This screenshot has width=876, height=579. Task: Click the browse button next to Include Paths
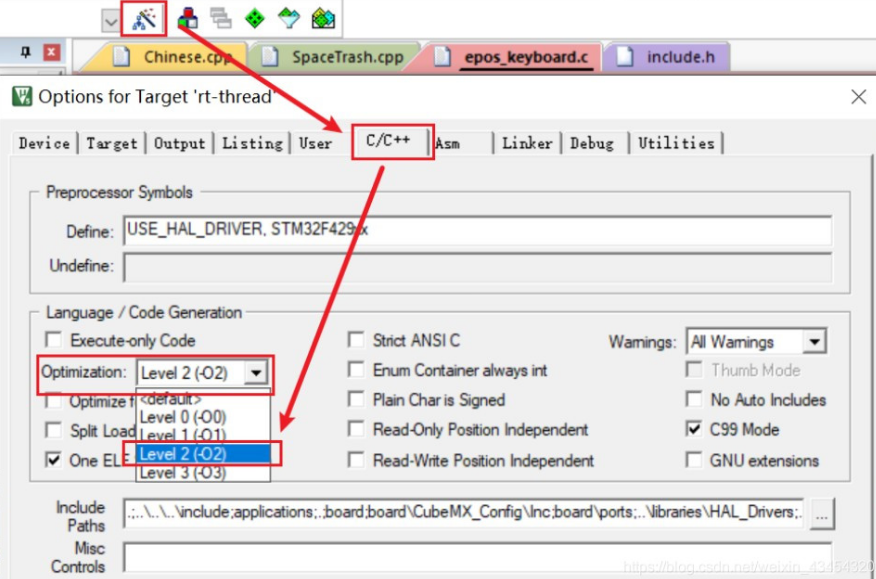tap(823, 515)
